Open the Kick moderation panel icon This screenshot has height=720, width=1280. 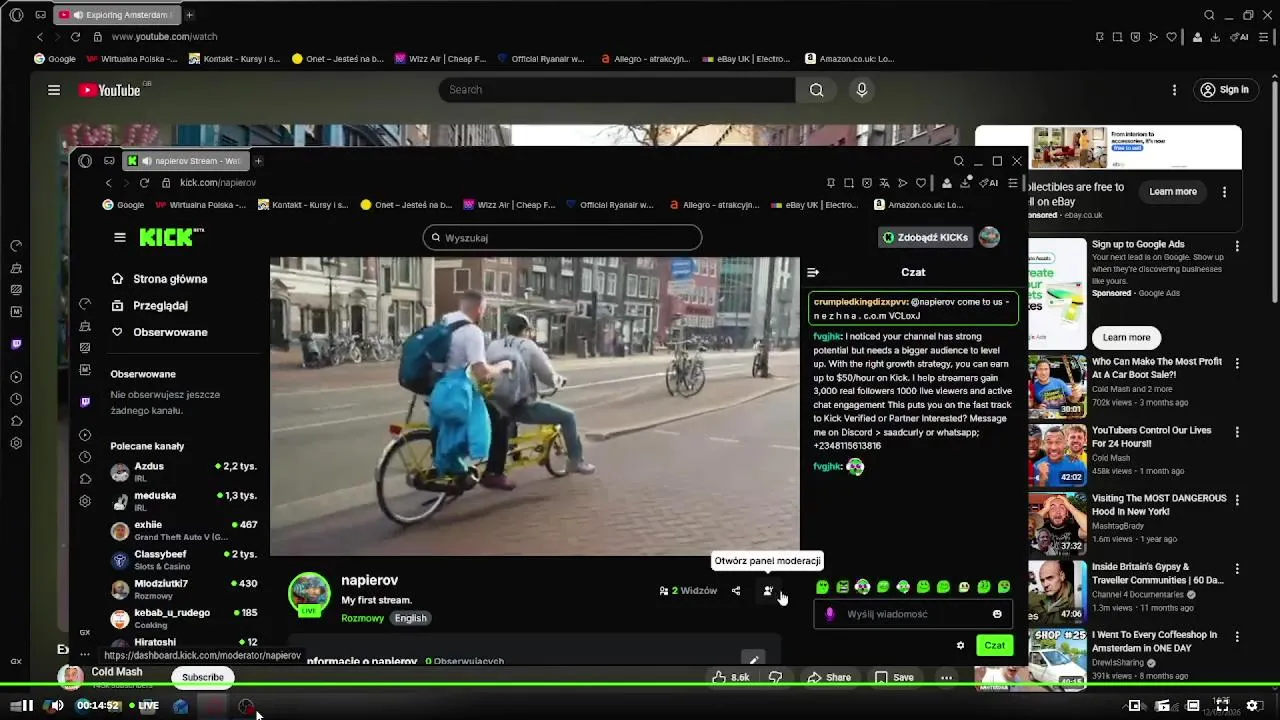tap(768, 591)
